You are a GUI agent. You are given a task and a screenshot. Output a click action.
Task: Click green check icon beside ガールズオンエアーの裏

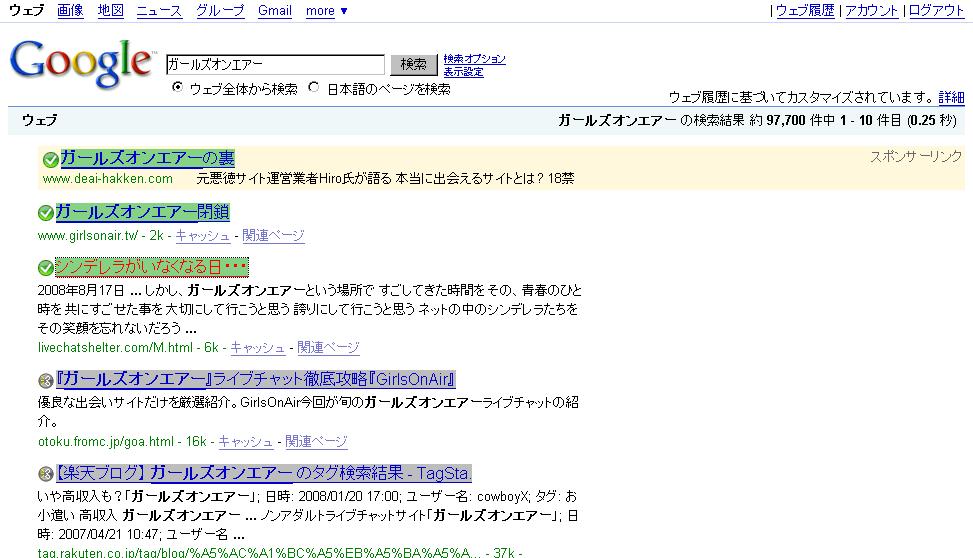click(x=50, y=160)
